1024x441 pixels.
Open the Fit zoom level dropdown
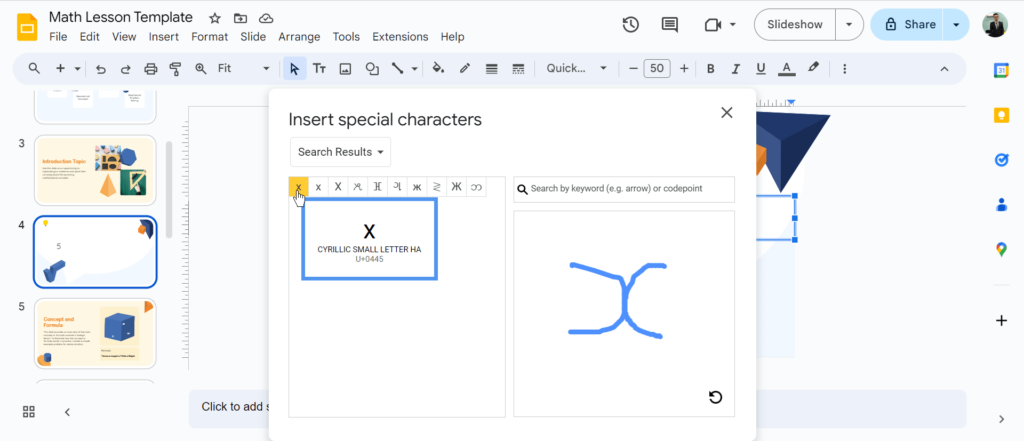click(244, 69)
